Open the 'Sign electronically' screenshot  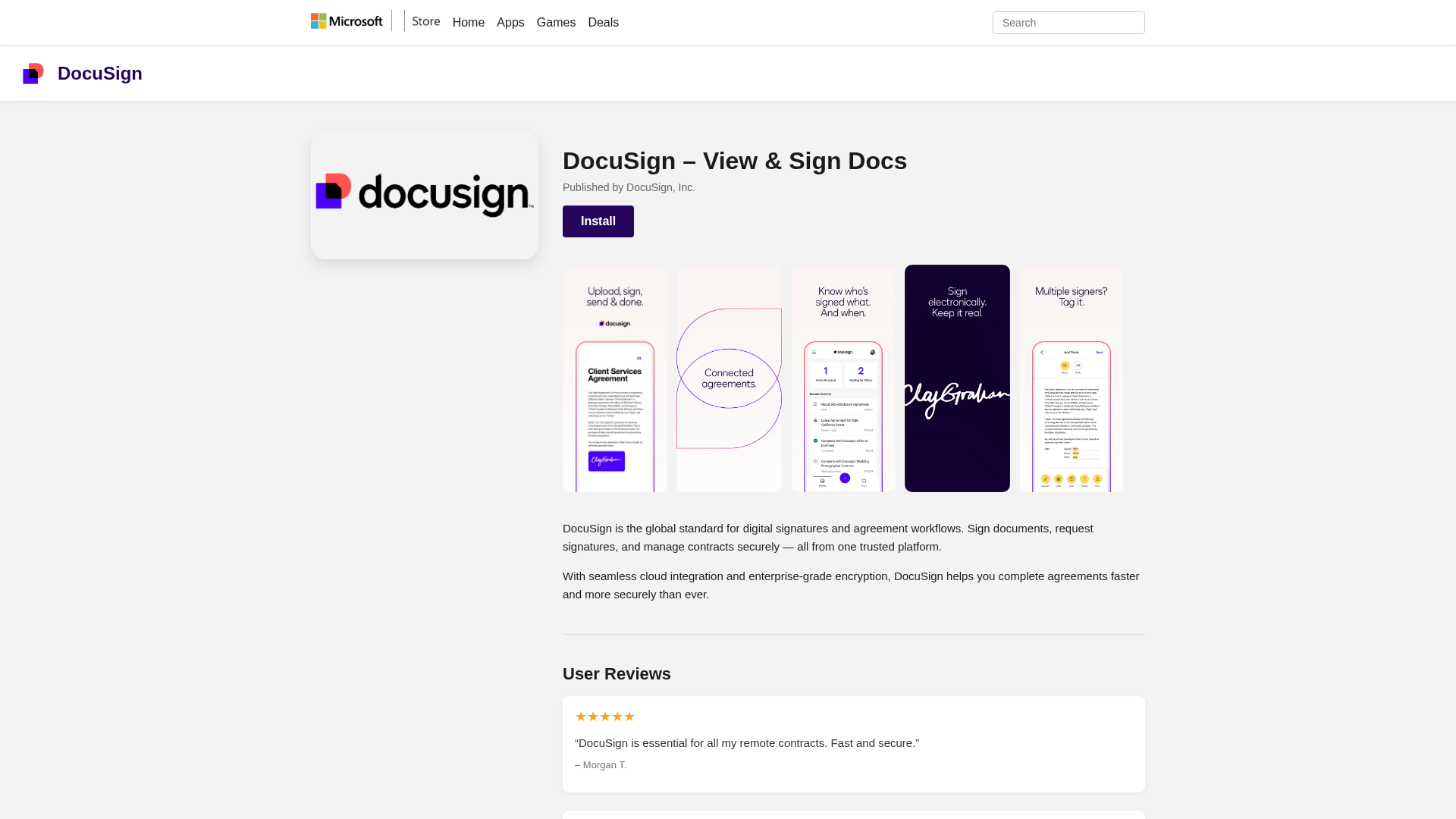(957, 378)
